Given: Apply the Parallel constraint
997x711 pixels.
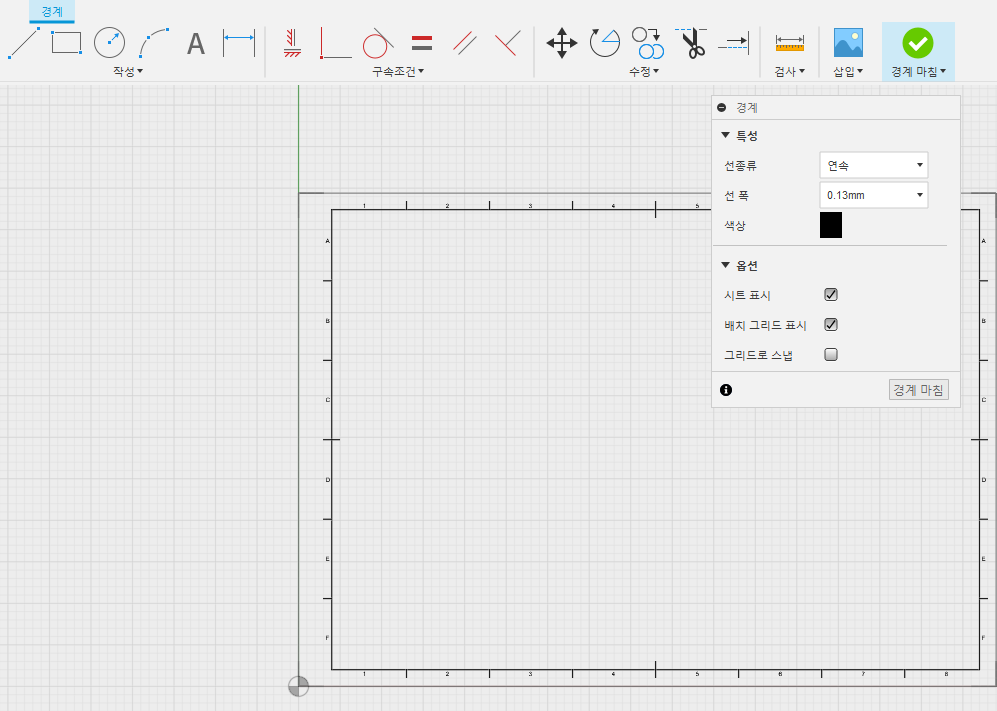Looking at the screenshot, I should [x=465, y=43].
